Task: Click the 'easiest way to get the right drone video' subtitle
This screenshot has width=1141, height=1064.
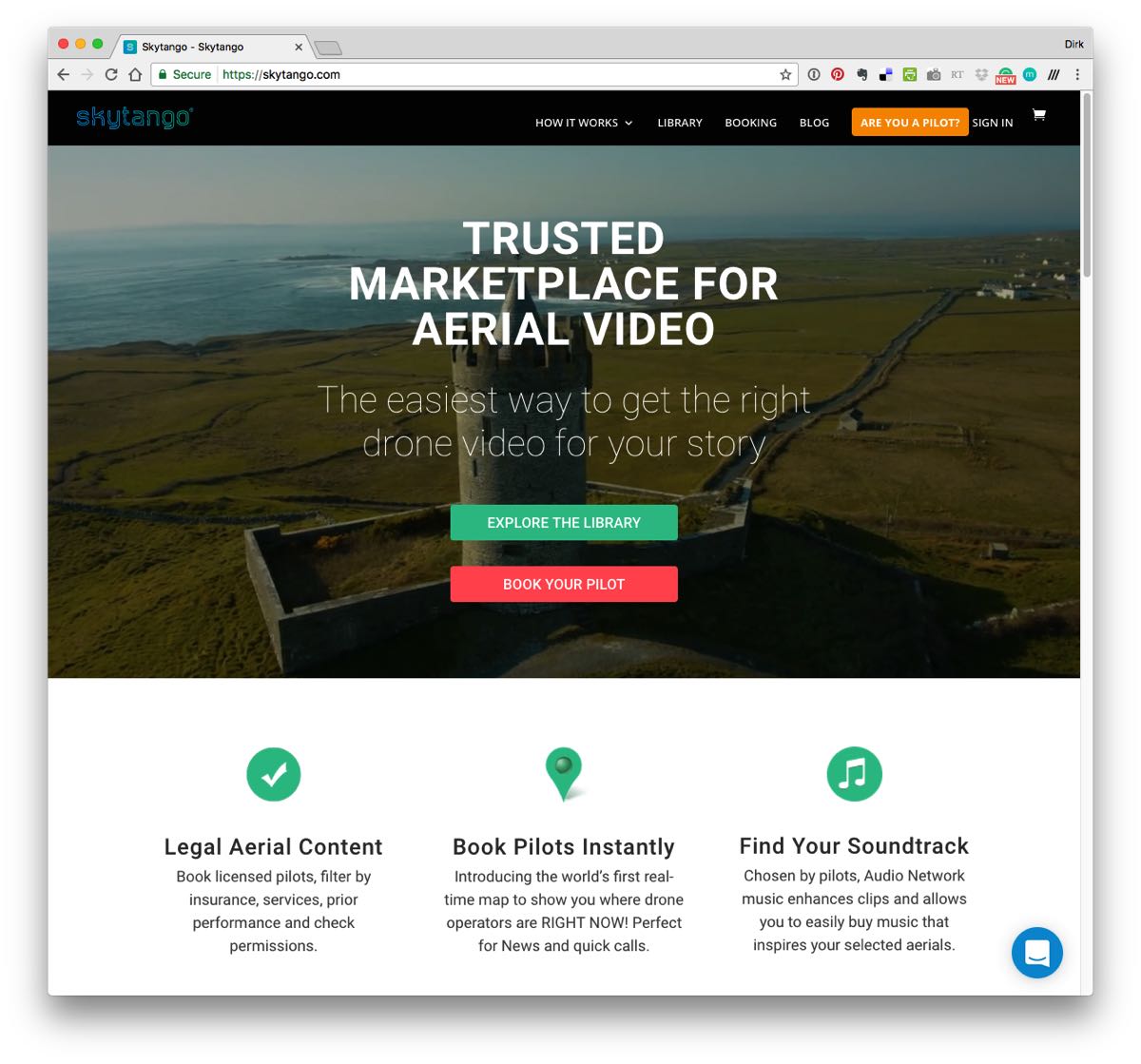Action: coord(564,422)
